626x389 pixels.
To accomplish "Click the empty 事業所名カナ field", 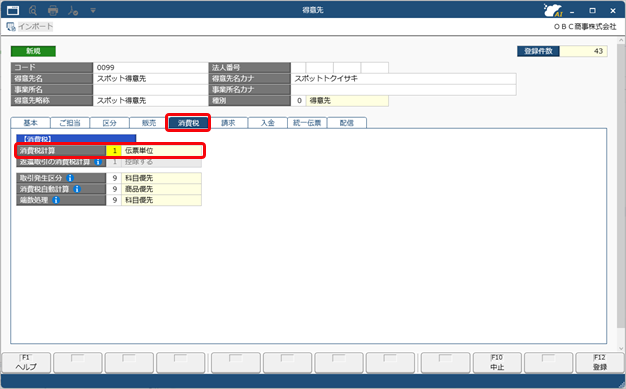I will pyautogui.click(x=403, y=89).
